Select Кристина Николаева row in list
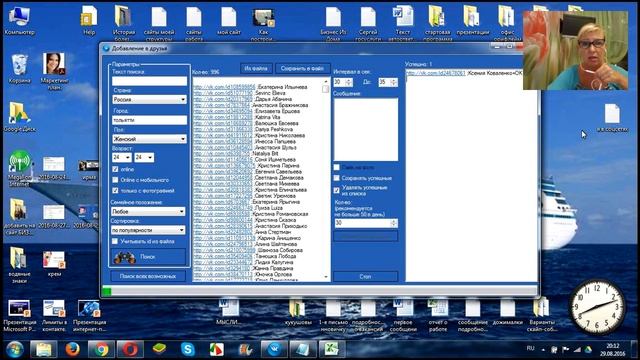Viewport: 640px width, 360px height. pos(249,135)
